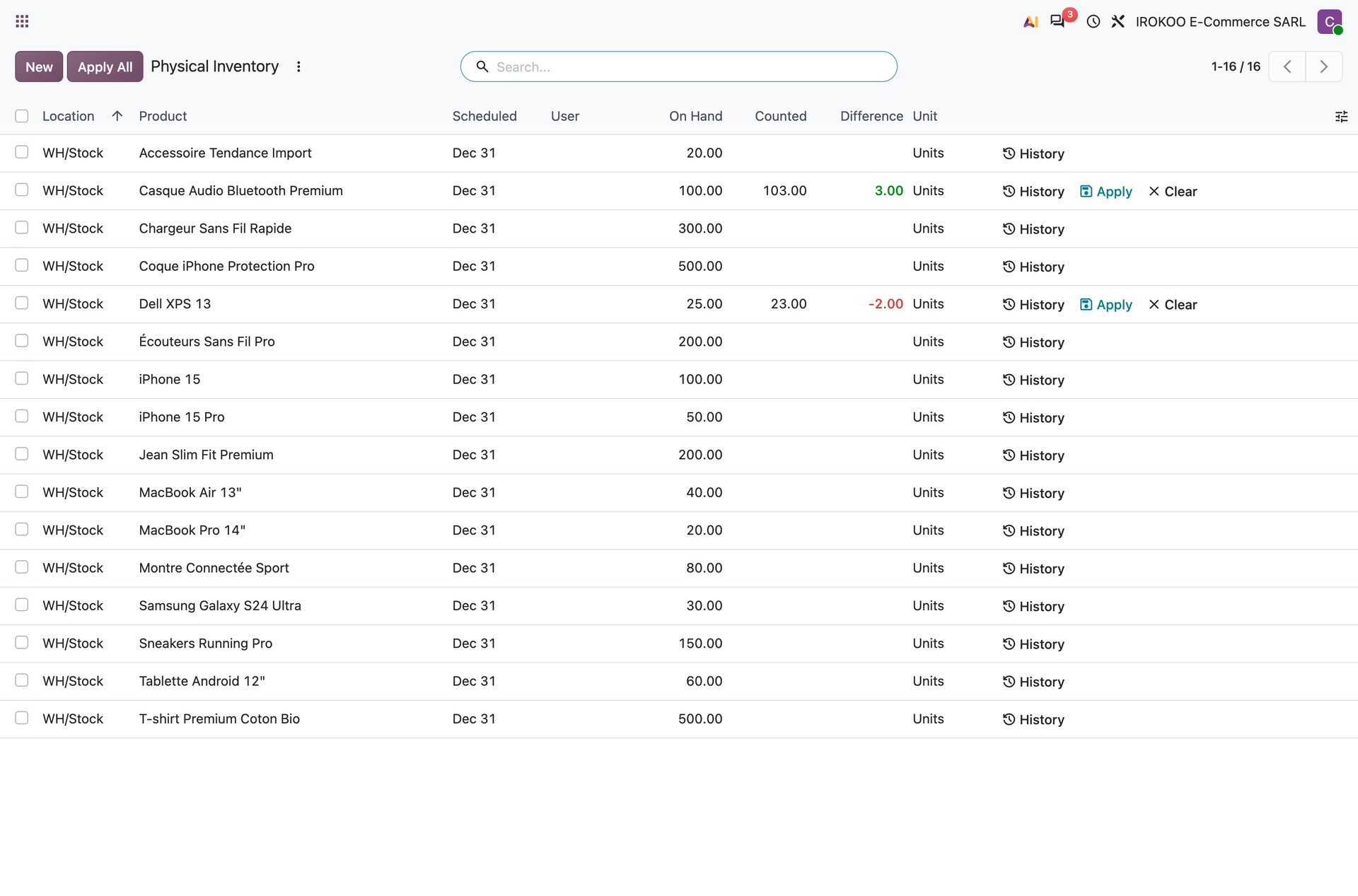1358x896 pixels.
Task: Go to previous page of records
Action: click(1287, 66)
